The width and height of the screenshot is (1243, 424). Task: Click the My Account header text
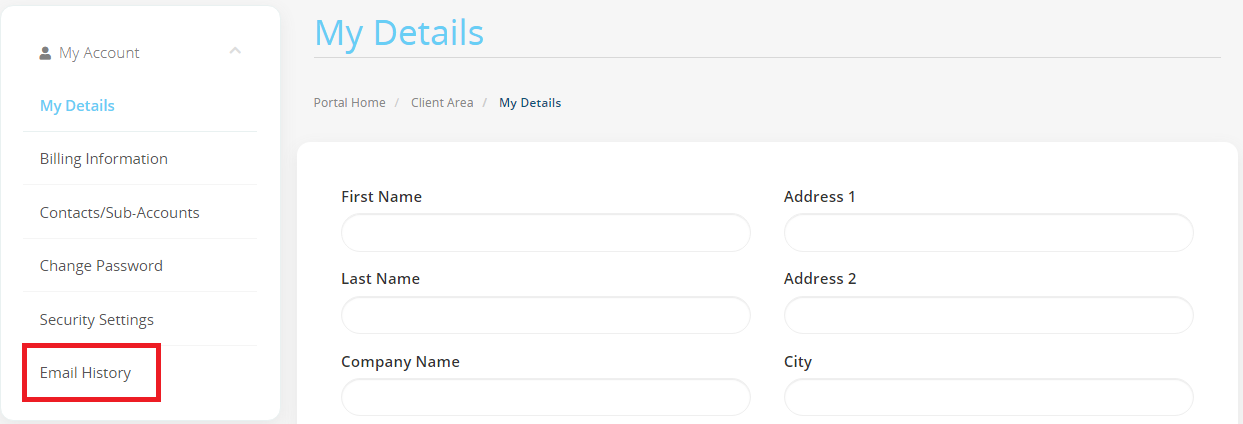(99, 53)
